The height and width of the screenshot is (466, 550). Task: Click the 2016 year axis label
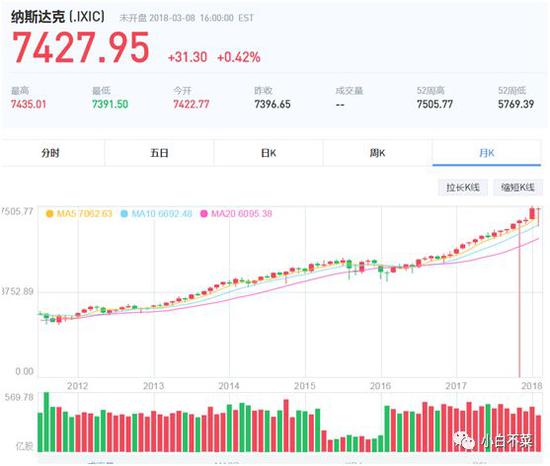click(381, 386)
